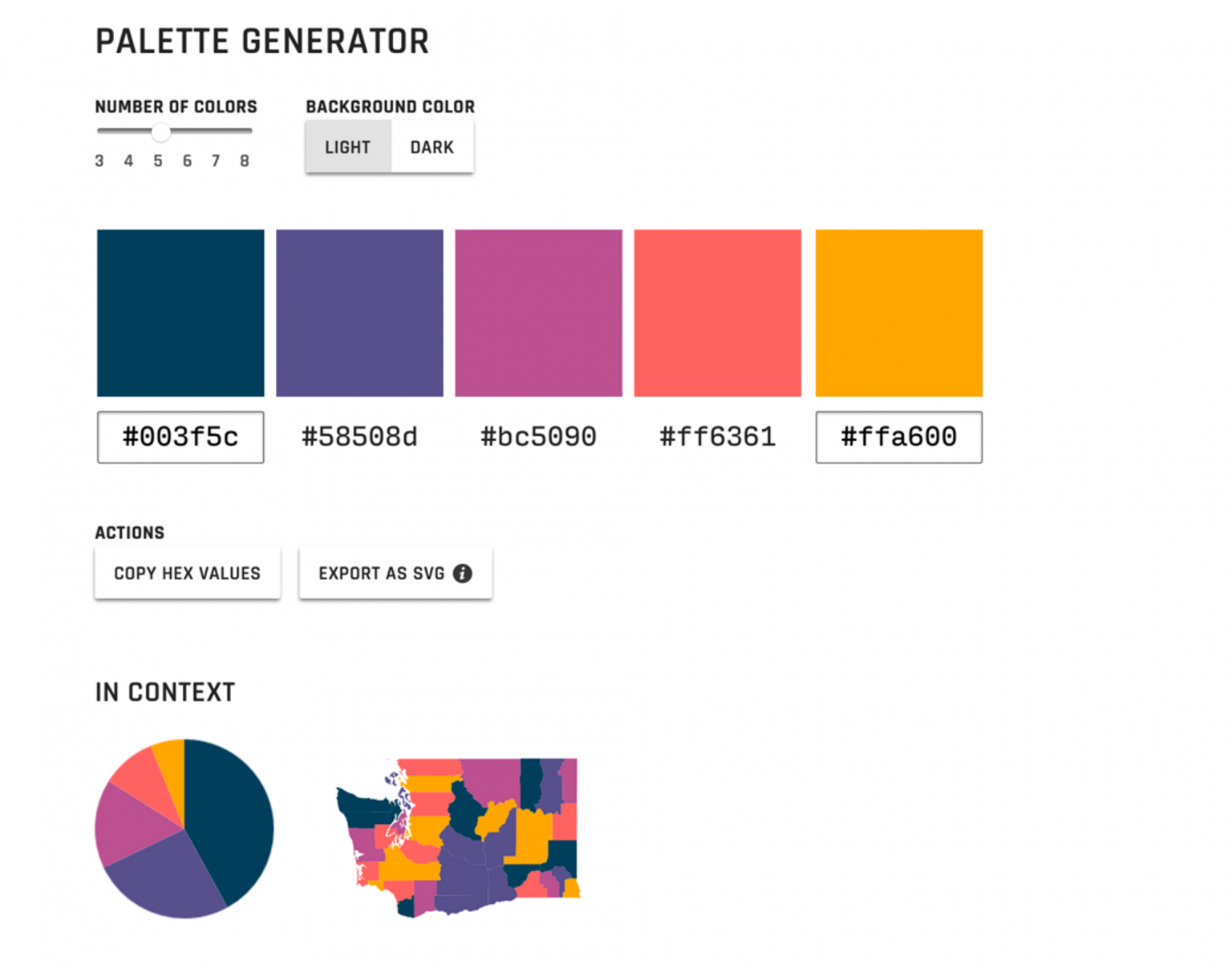Set number of colors to 8

245,161
